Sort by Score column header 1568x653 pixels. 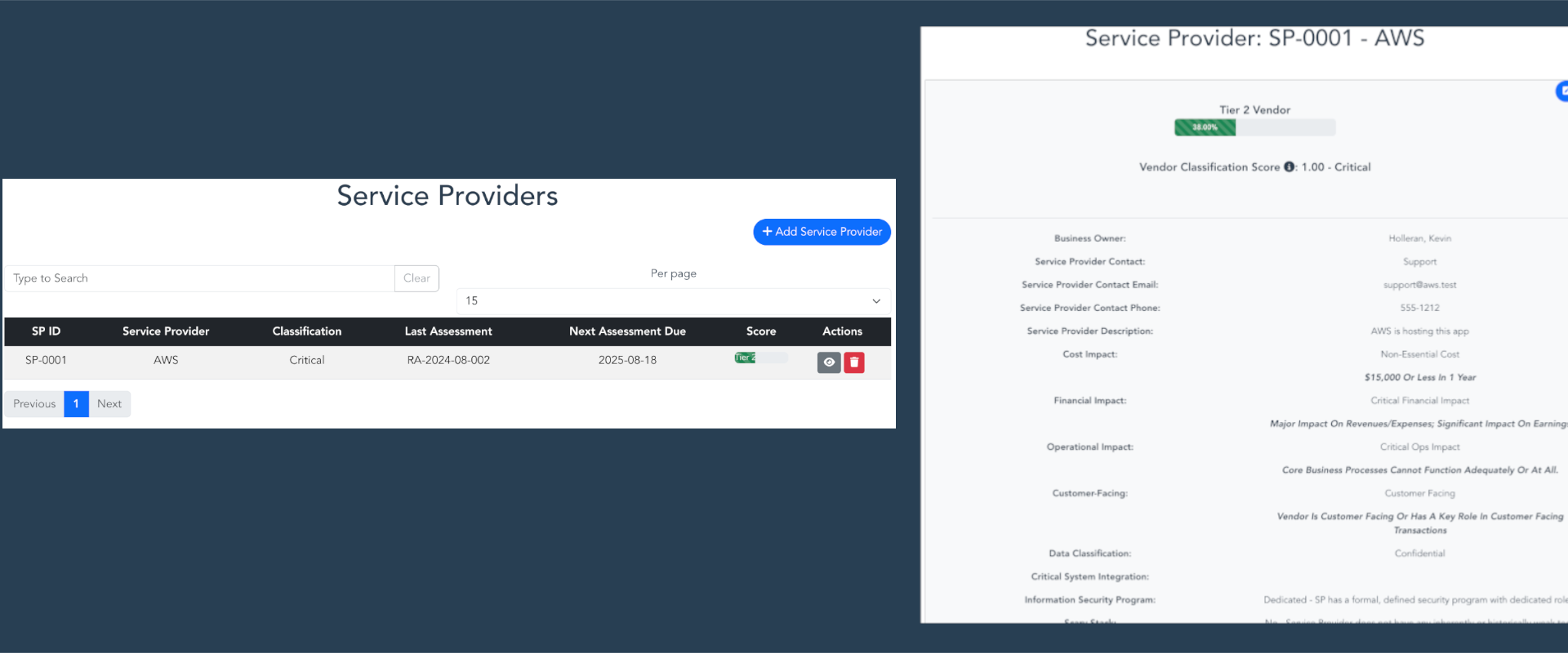761,331
